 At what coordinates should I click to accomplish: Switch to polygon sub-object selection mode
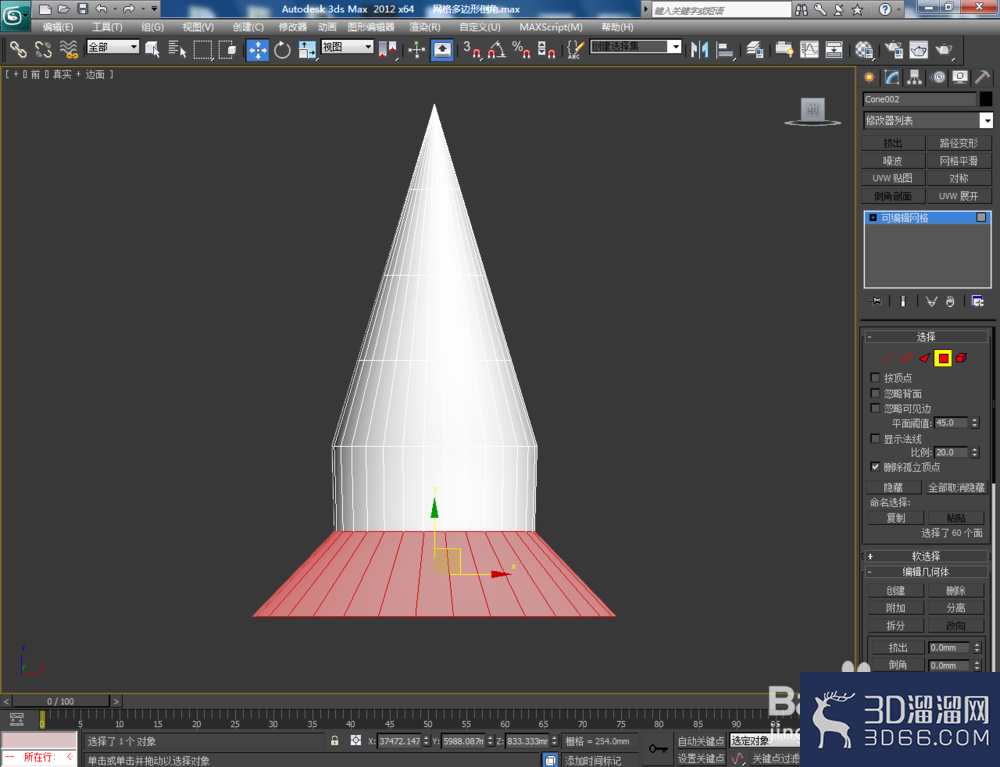[943, 358]
